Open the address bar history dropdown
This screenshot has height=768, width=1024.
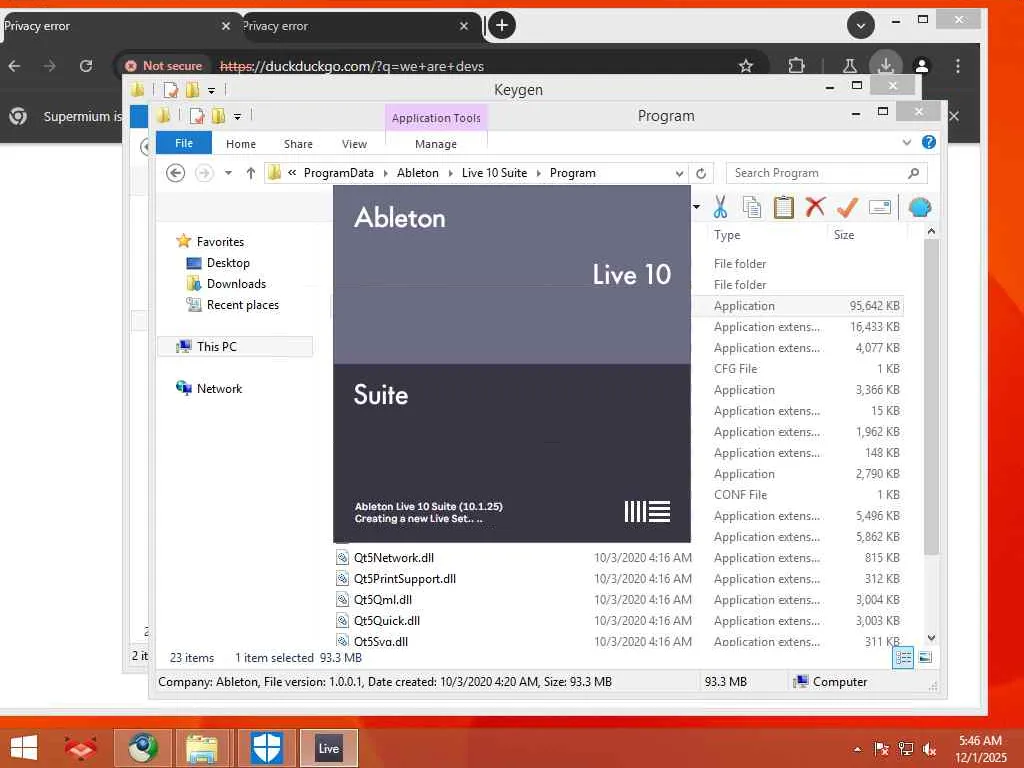pos(679,173)
